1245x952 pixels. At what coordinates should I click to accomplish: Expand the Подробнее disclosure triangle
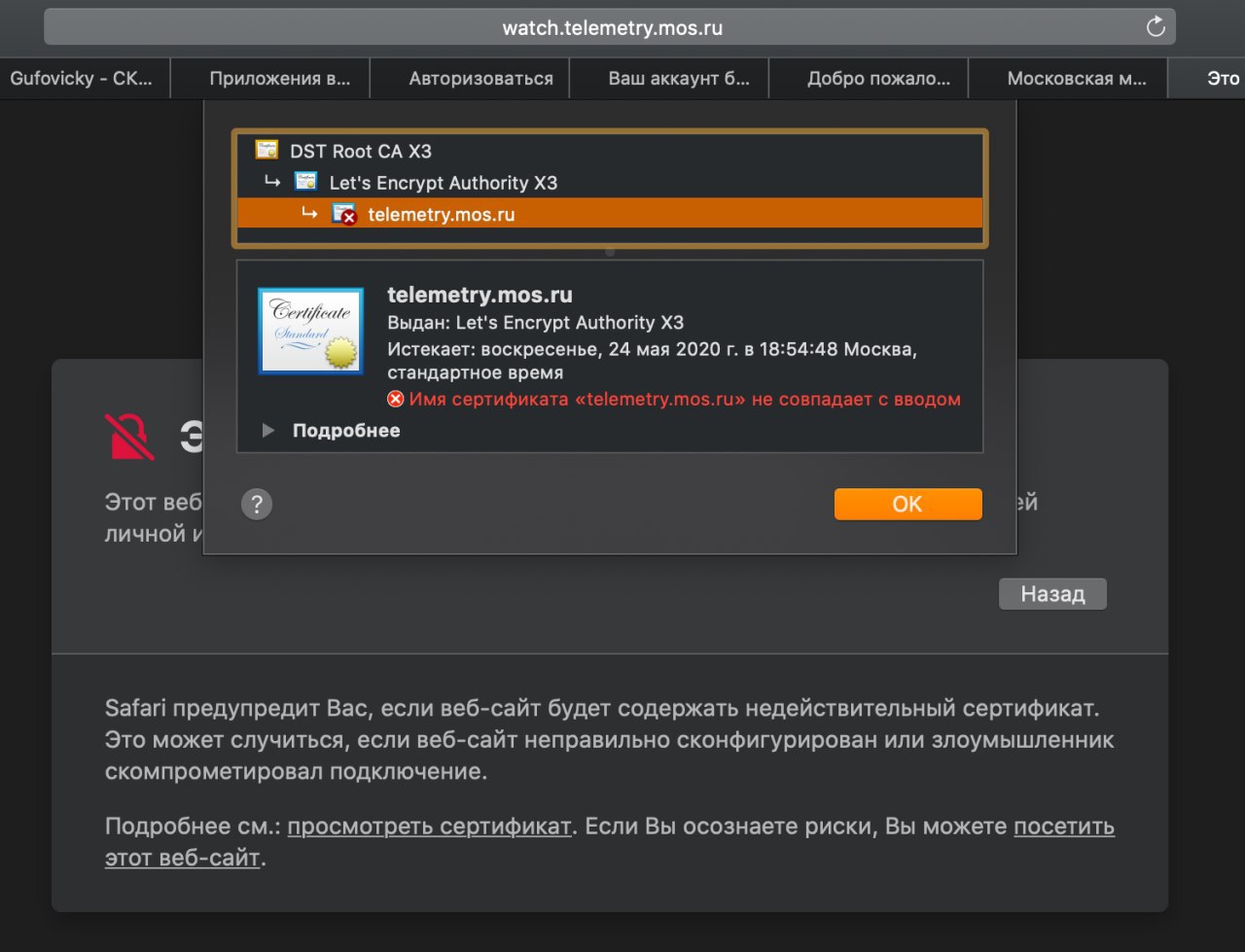coord(268,430)
